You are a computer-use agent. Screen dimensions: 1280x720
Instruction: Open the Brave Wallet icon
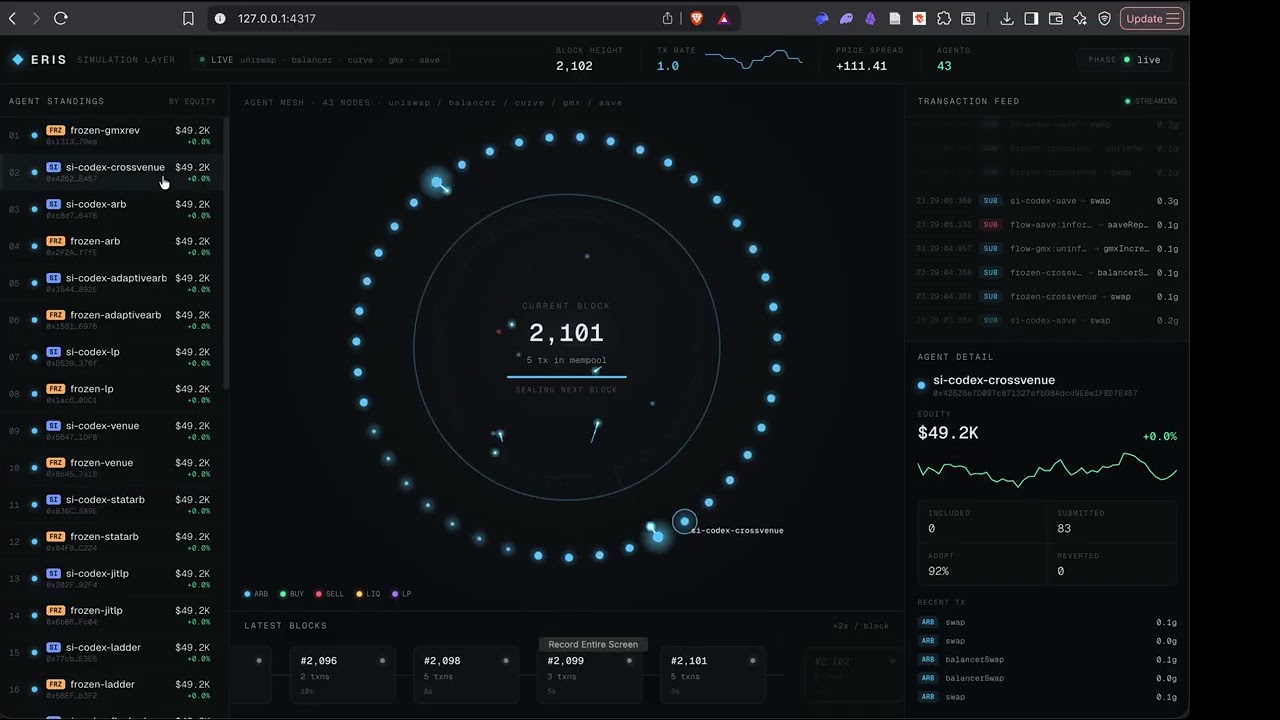click(x=1055, y=18)
